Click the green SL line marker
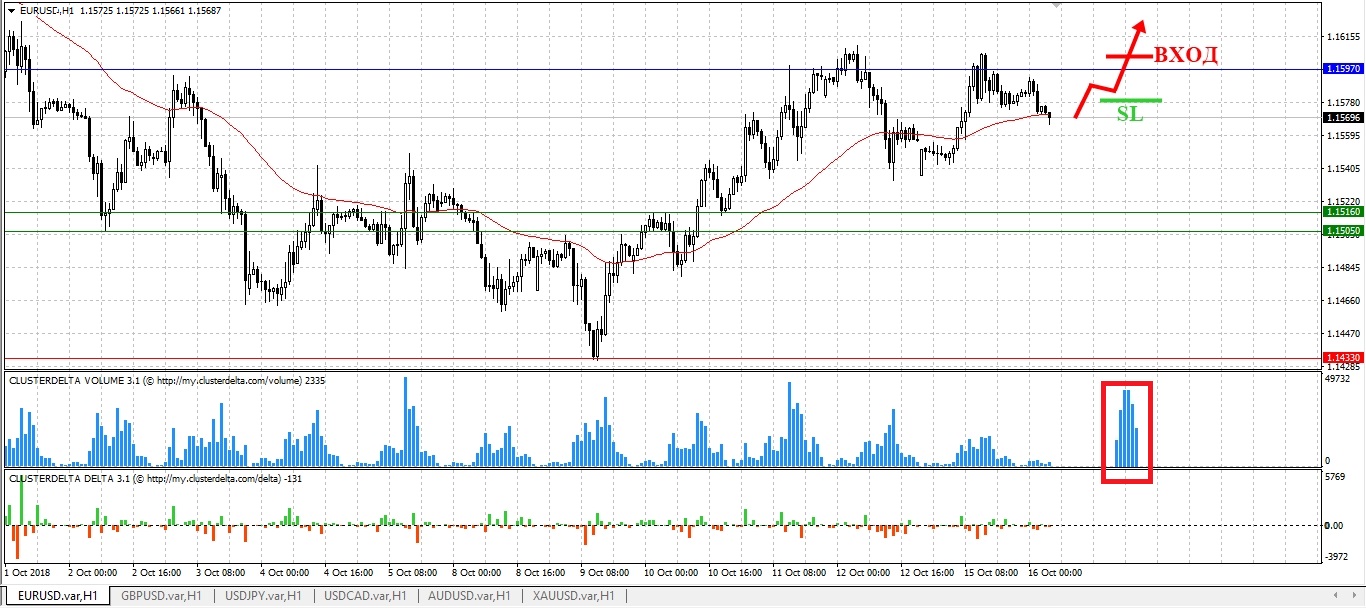 click(x=1130, y=100)
